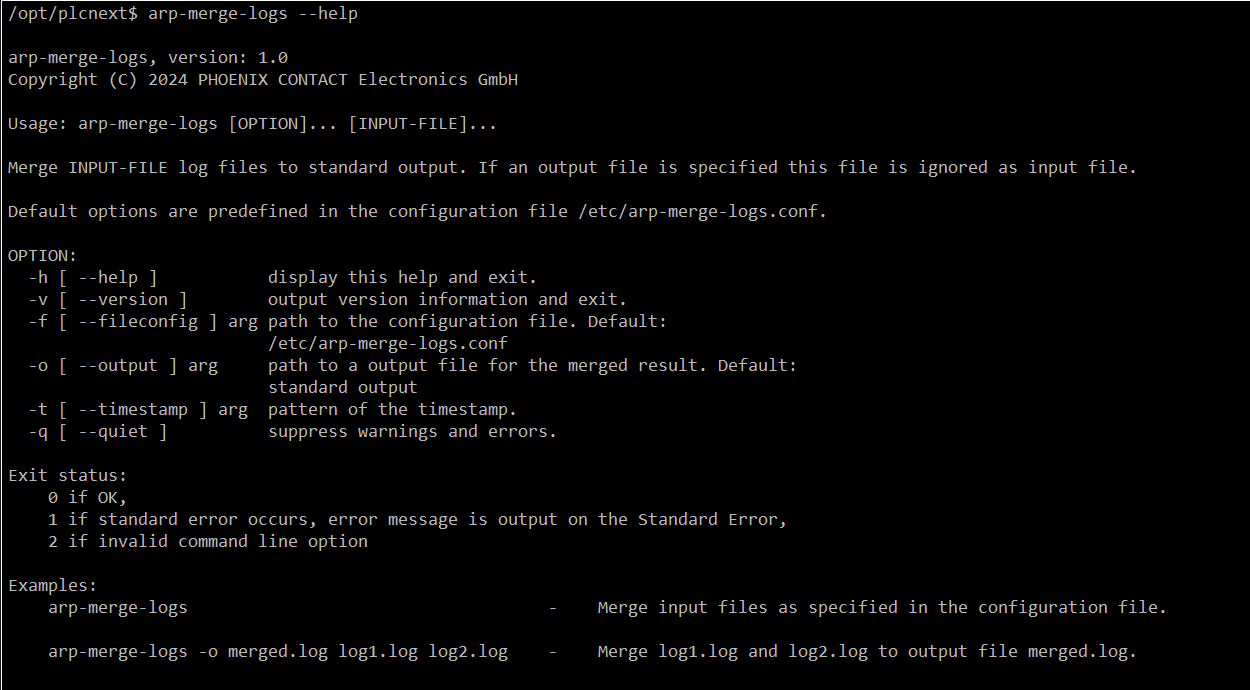Select the -h [ --help ] option

pos(93,277)
